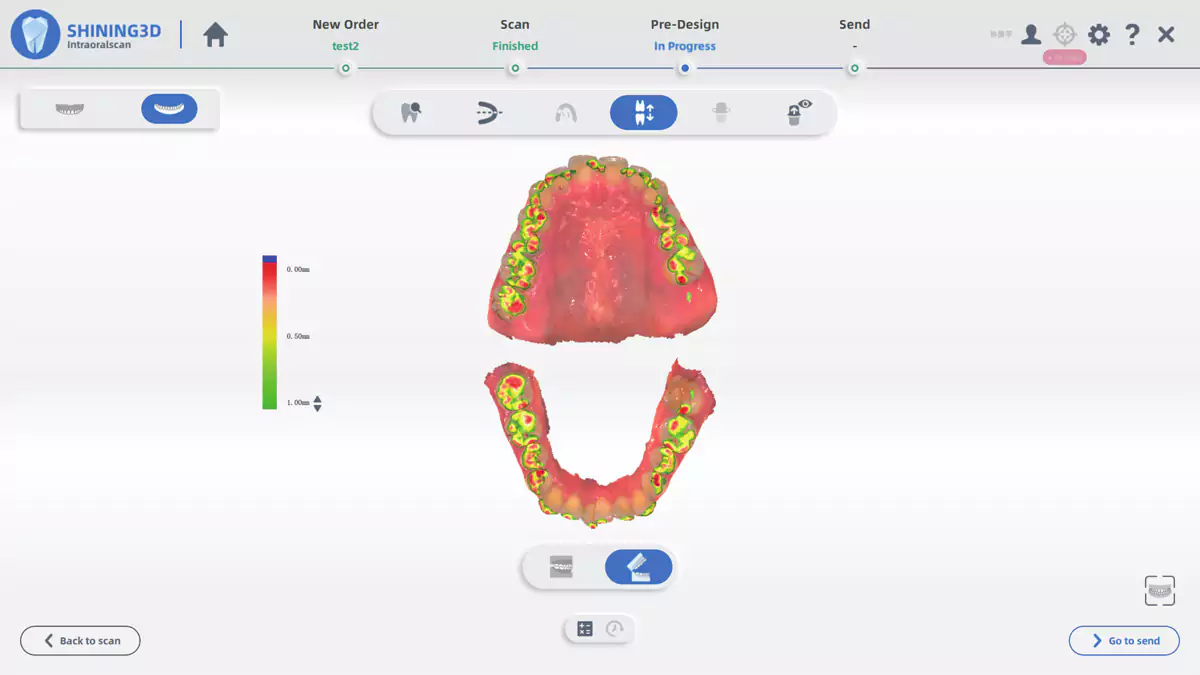
Task: Click the pink status badge under crosshair
Action: [x=1064, y=58]
